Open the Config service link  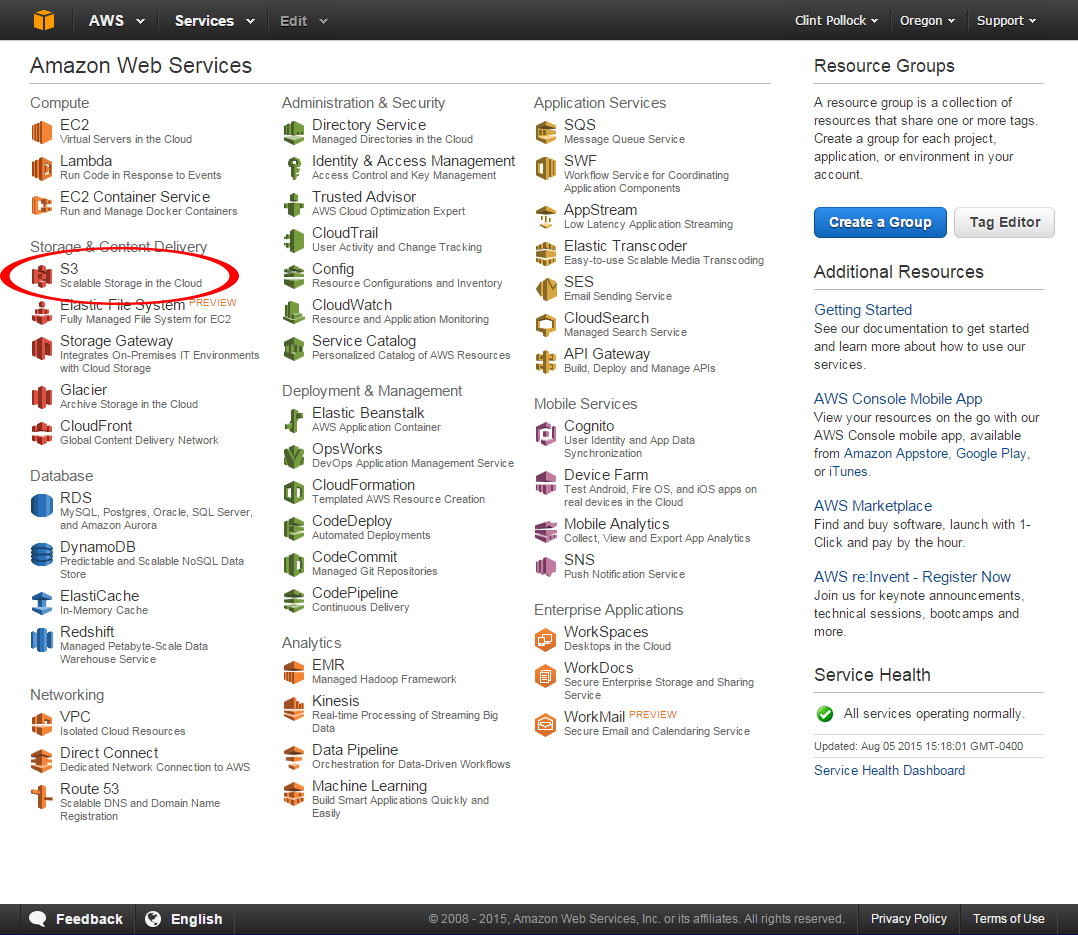pyautogui.click(x=333, y=270)
